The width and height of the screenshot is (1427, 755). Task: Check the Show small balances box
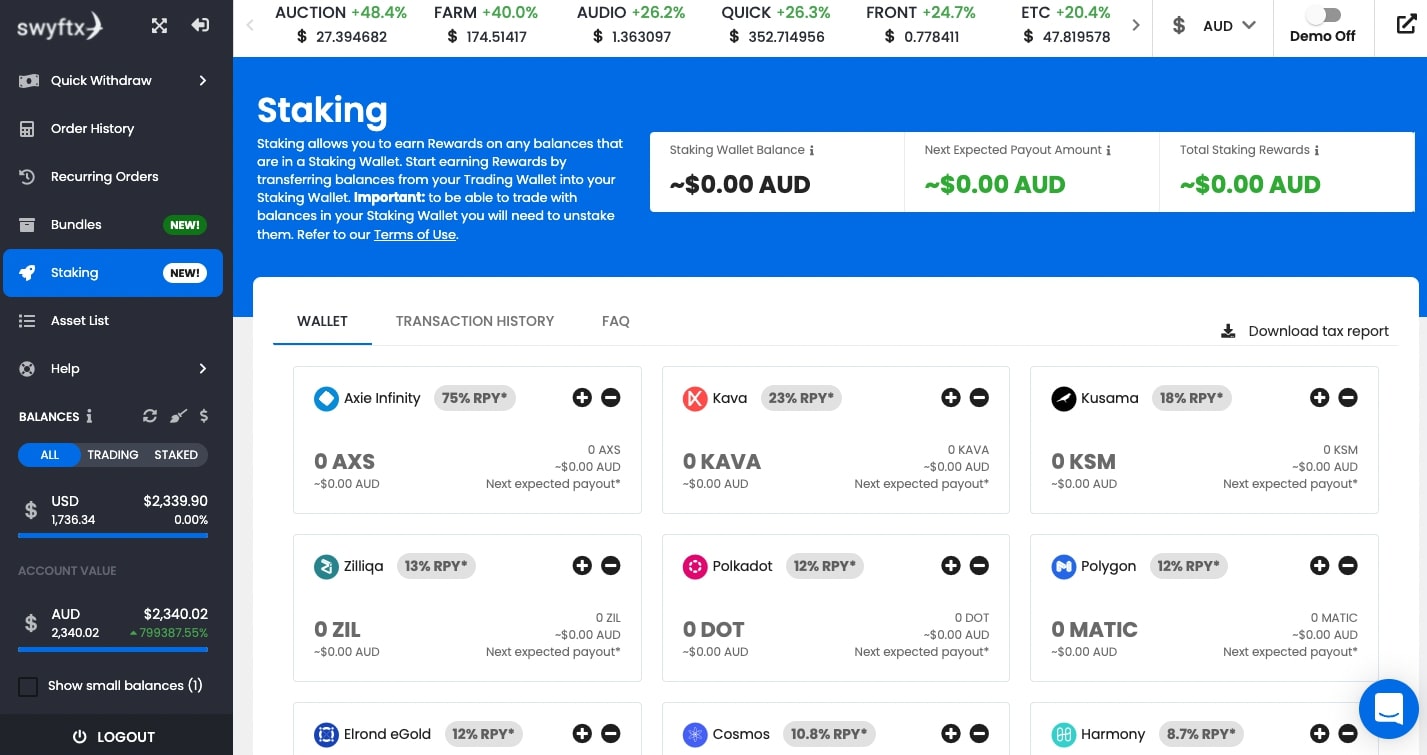point(29,686)
